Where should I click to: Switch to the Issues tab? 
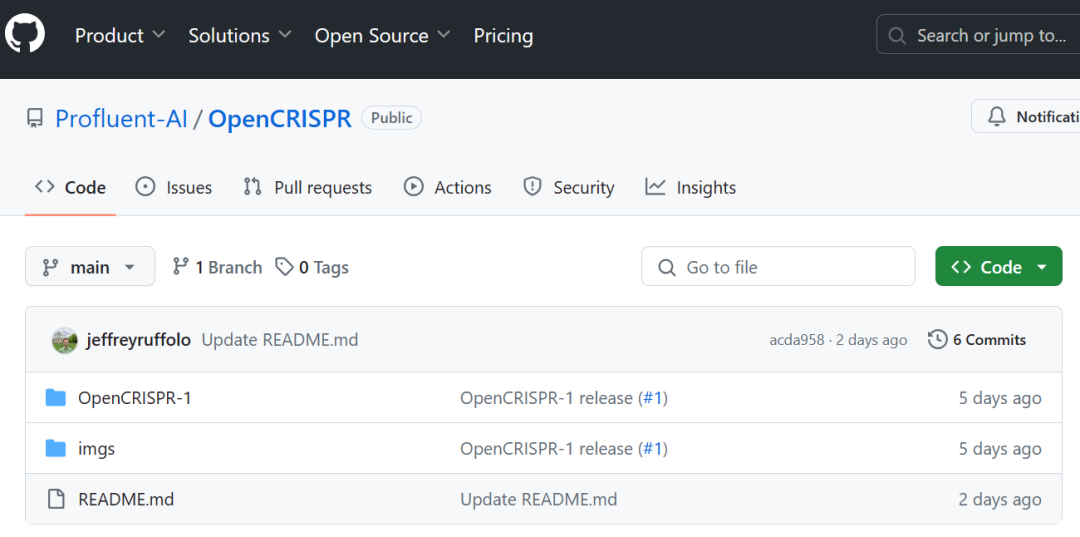tap(174, 187)
